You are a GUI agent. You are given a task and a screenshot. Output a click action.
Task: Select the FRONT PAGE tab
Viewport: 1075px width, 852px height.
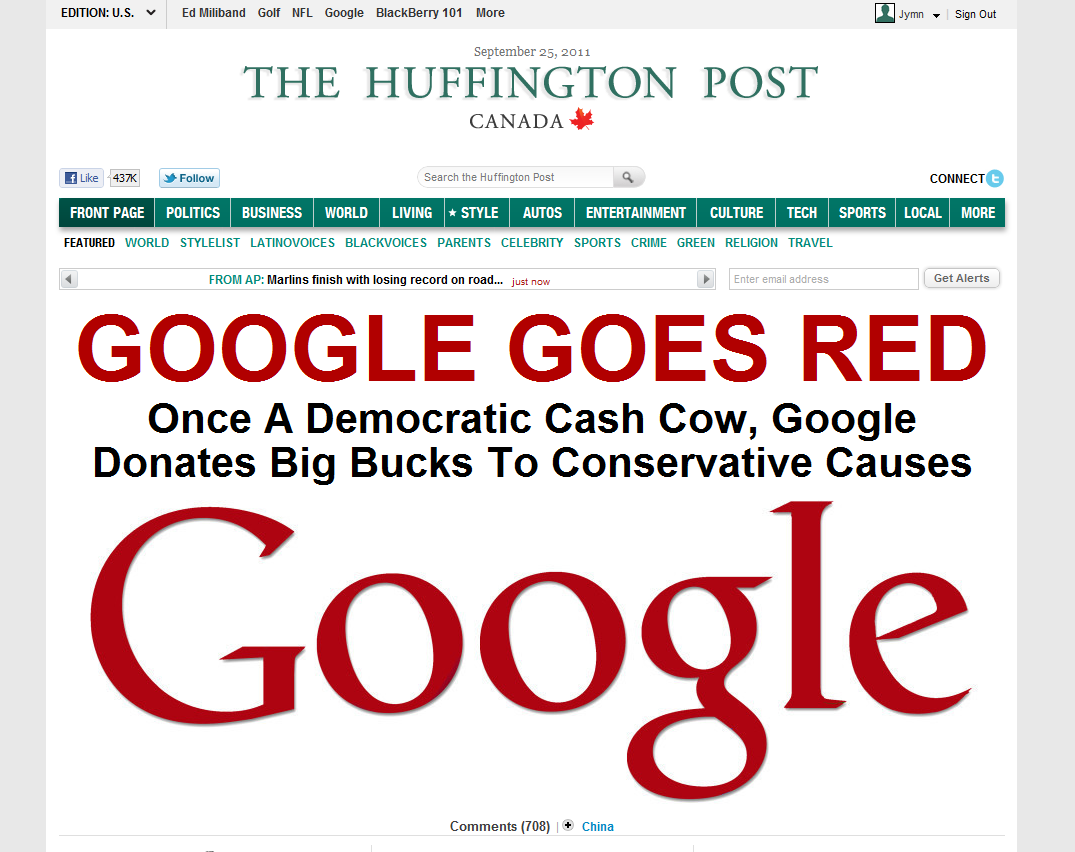coord(107,212)
